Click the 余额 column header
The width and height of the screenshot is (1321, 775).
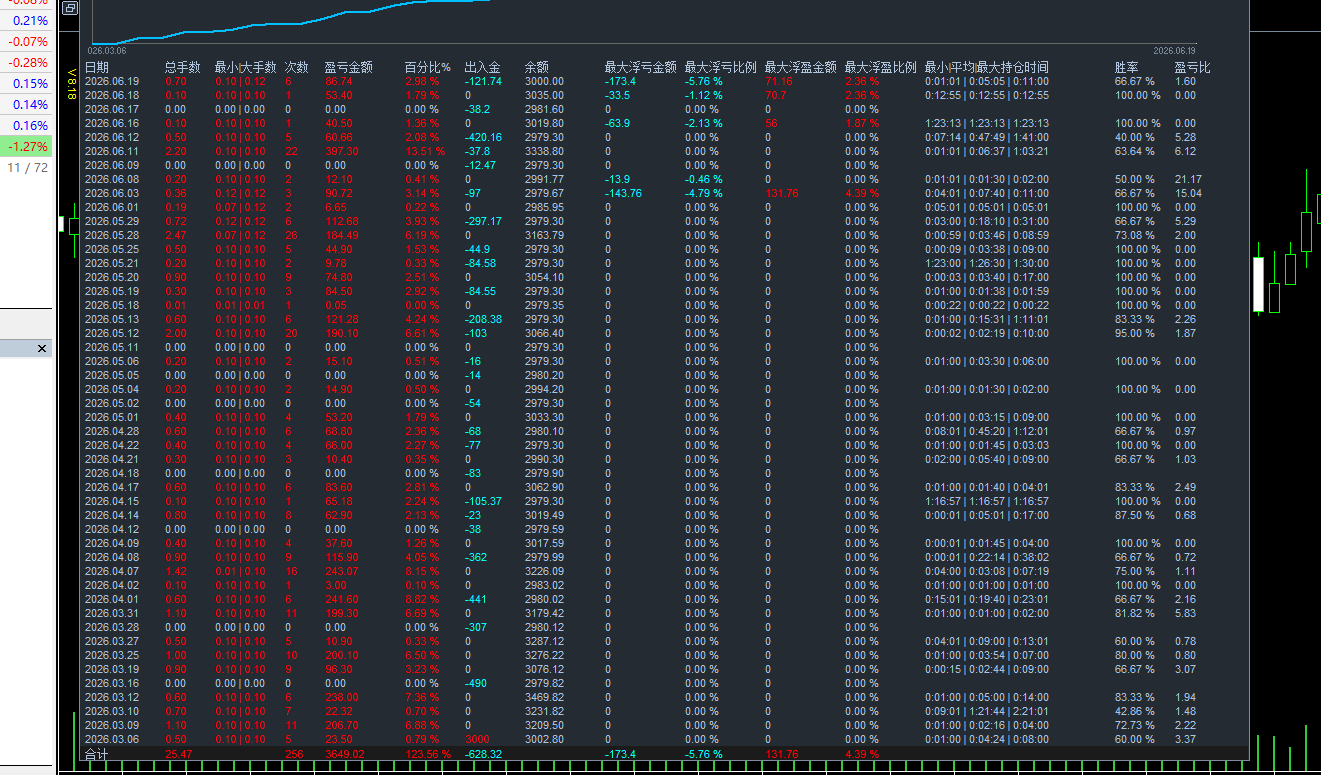(x=537, y=67)
